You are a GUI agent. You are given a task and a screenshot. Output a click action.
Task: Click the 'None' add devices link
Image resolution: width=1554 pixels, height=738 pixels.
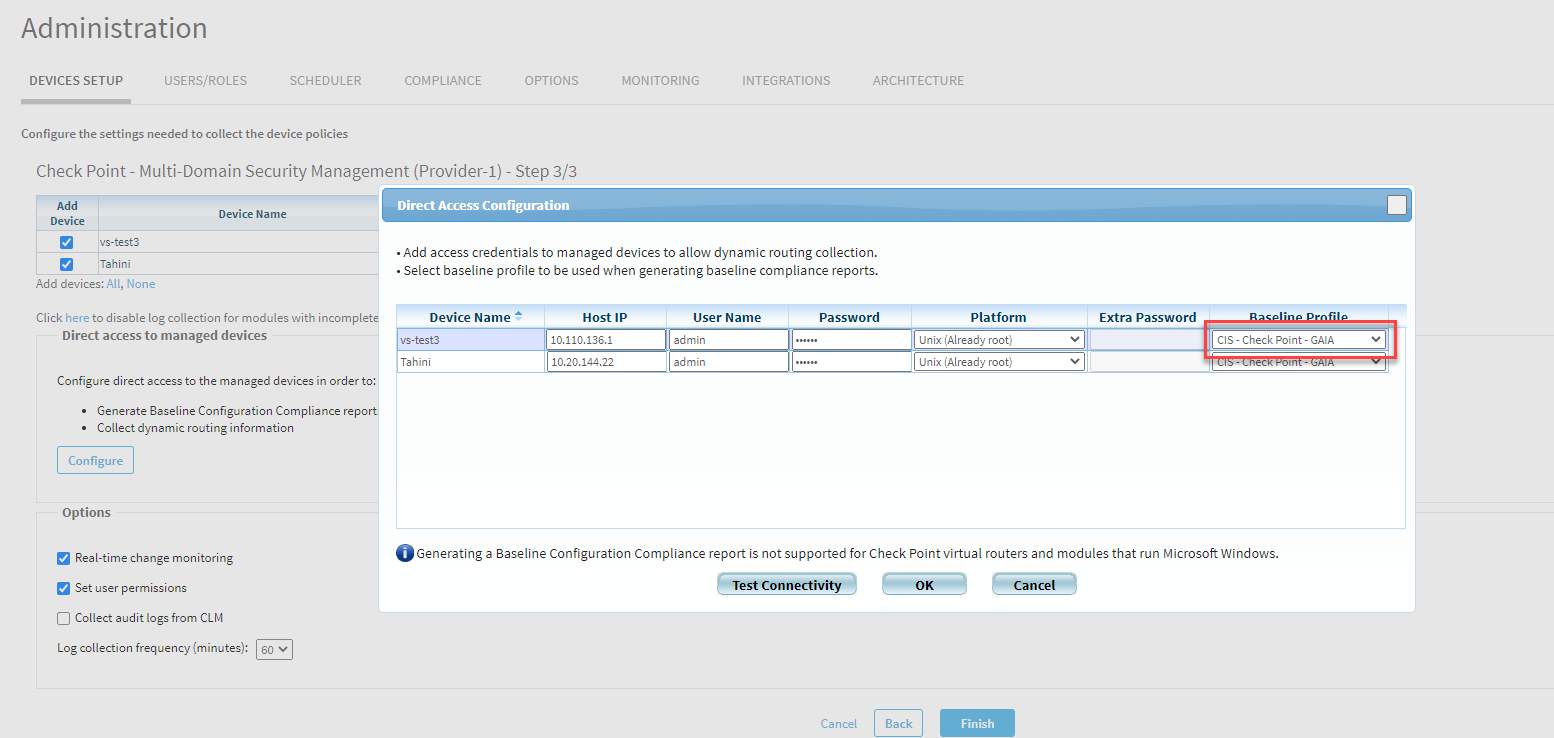(141, 284)
